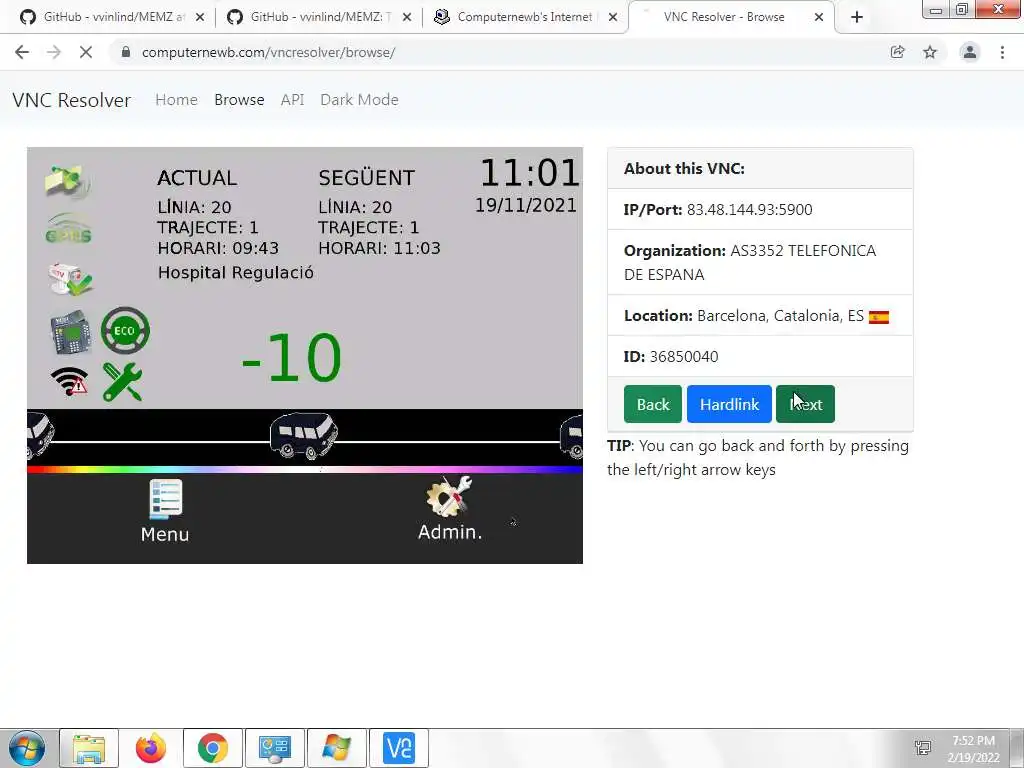Open File Explorer from taskbar
This screenshot has width=1024, height=768.
click(89, 748)
